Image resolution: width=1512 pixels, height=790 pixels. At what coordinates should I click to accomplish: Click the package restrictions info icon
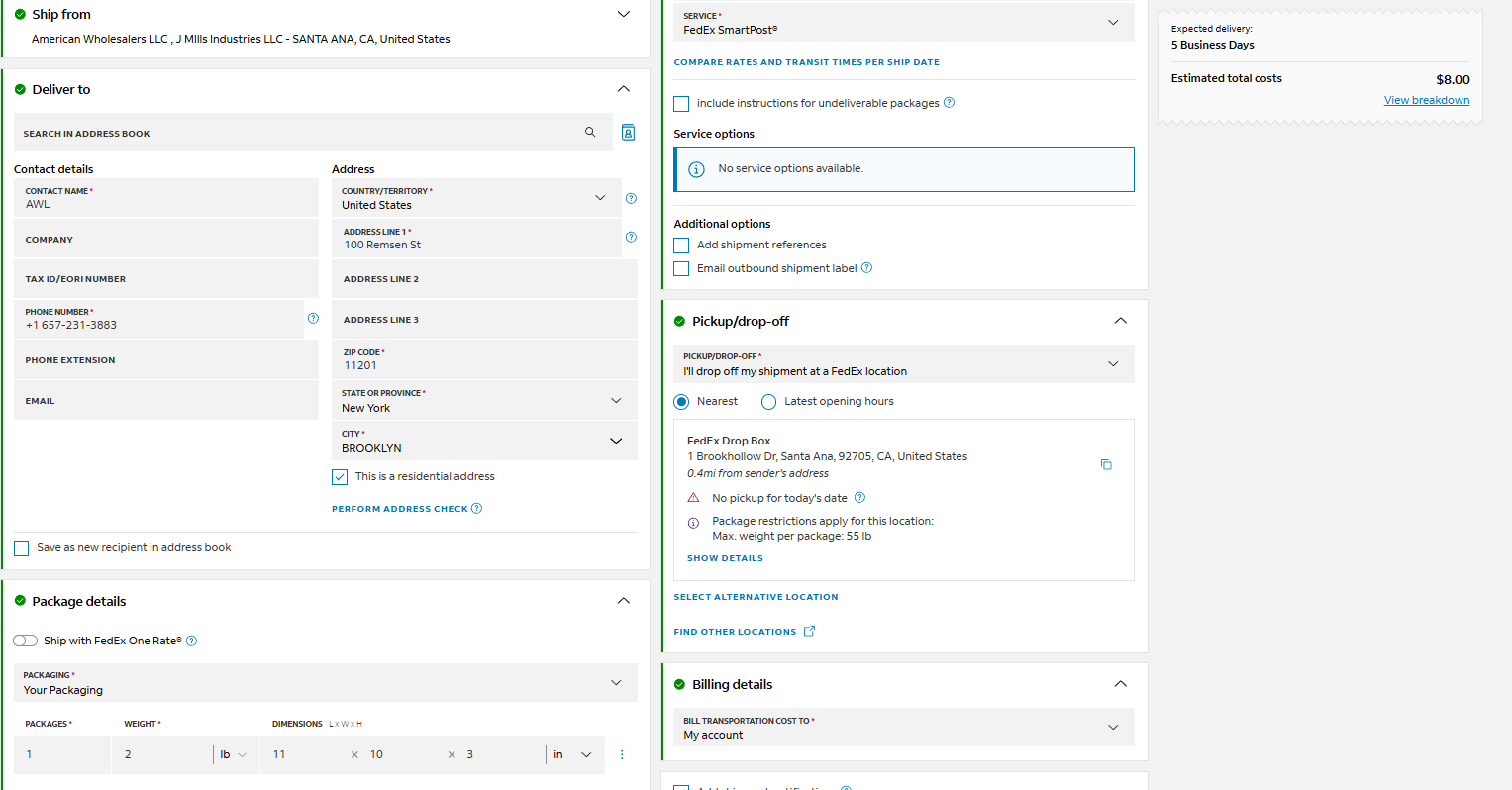coord(693,523)
